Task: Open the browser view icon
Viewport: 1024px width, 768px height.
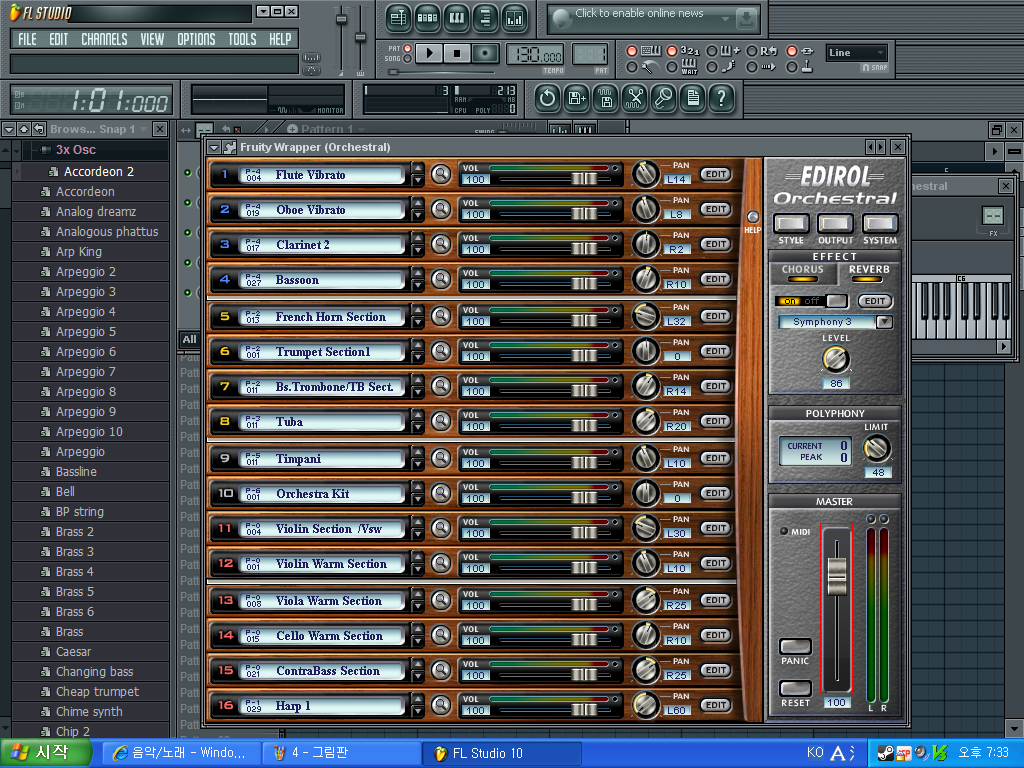Action: (485, 18)
